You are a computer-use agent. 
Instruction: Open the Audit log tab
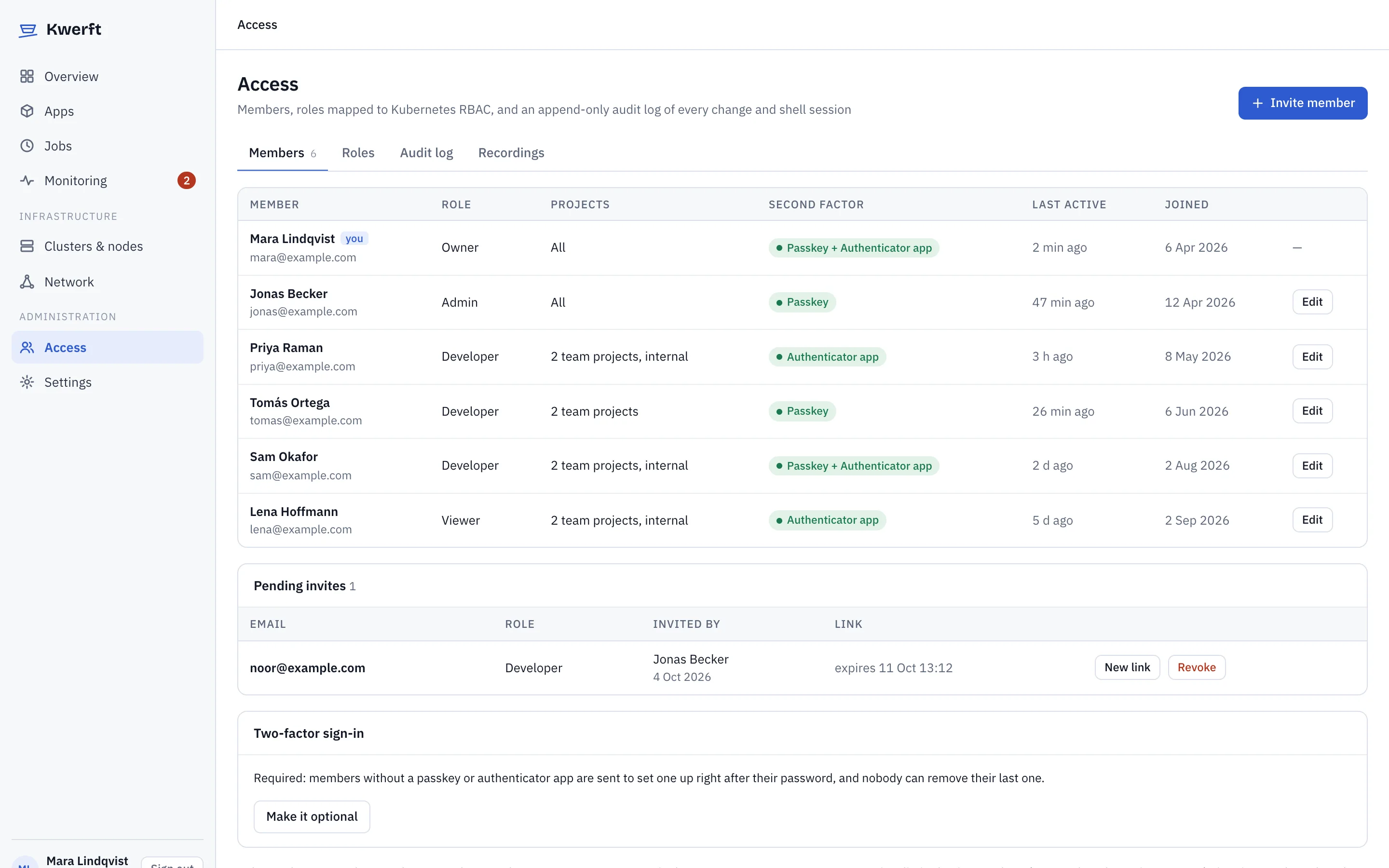coord(426,153)
